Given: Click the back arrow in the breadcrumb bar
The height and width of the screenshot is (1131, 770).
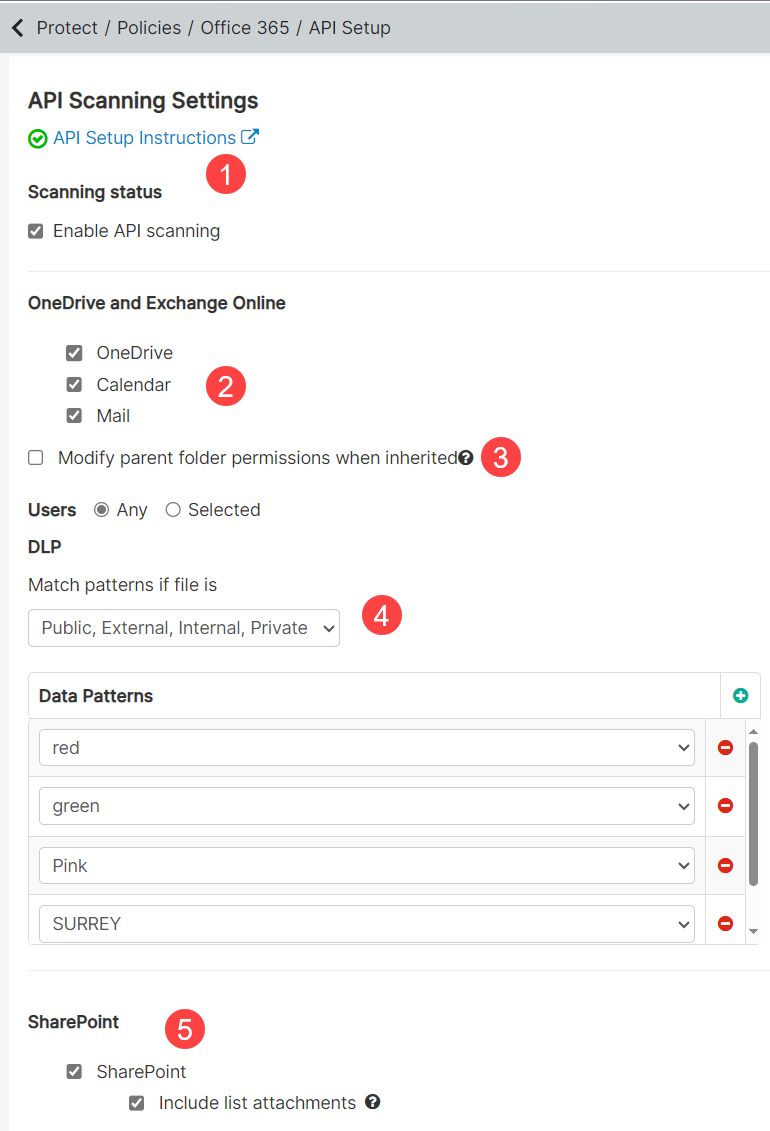Looking at the screenshot, I should [x=18, y=27].
